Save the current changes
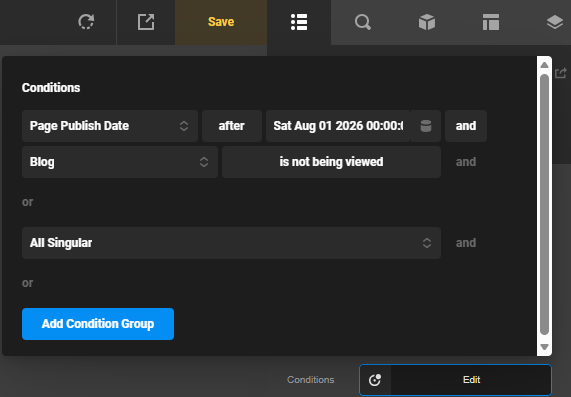 (221, 22)
